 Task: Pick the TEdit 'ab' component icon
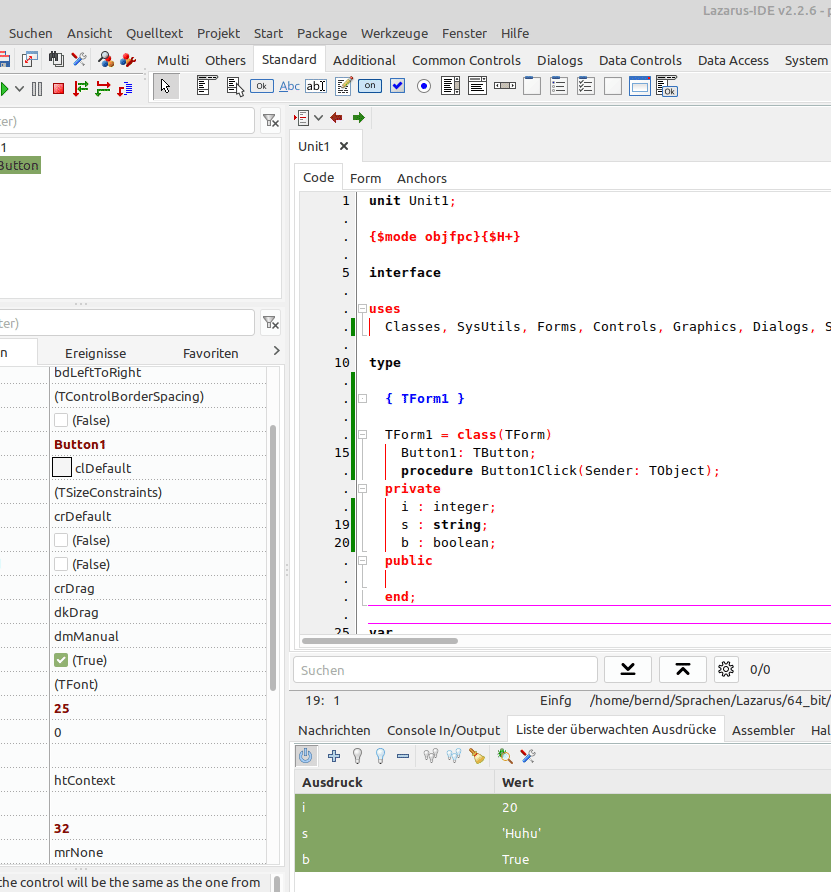pyautogui.click(x=316, y=86)
